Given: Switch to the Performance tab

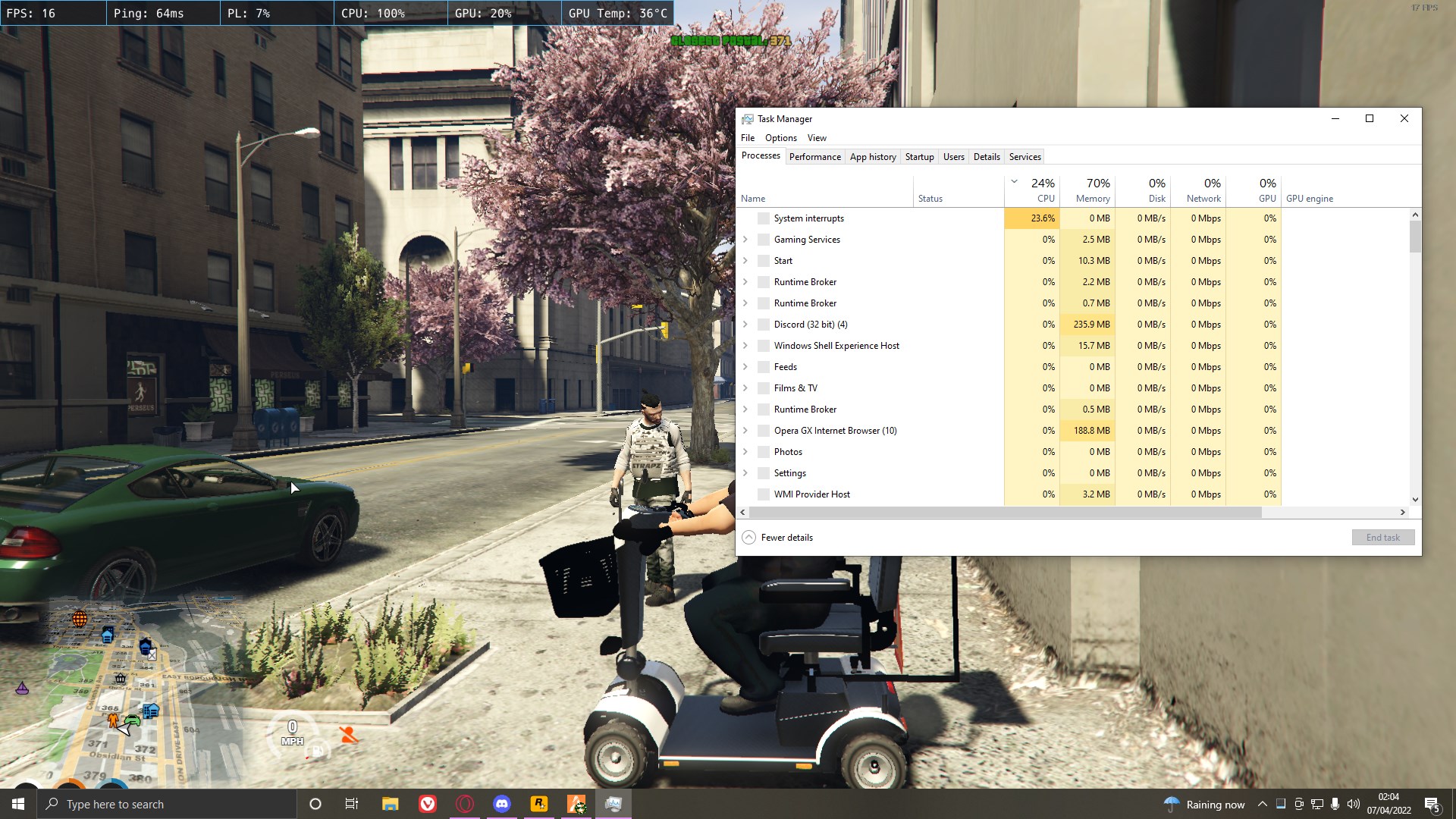Looking at the screenshot, I should [814, 157].
